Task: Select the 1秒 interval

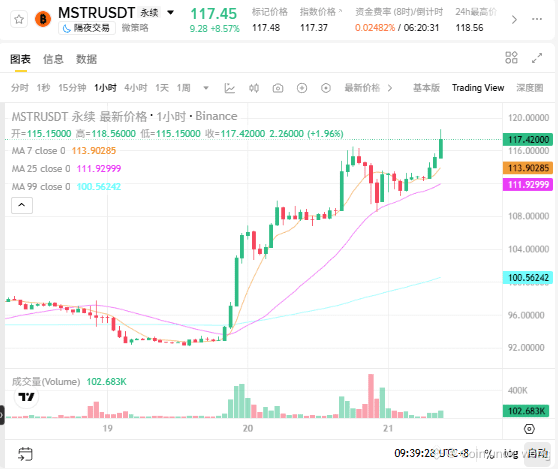Action: tap(43, 88)
